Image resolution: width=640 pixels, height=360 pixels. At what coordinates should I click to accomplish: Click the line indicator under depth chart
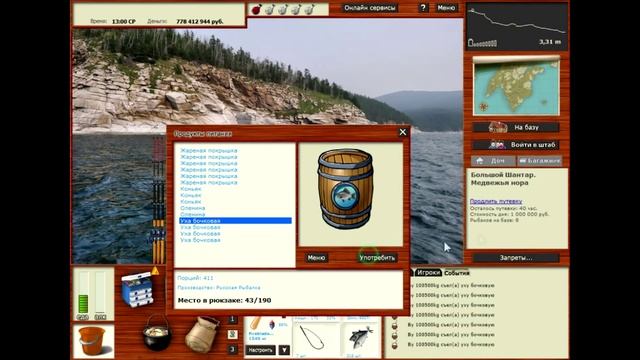click(482, 43)
